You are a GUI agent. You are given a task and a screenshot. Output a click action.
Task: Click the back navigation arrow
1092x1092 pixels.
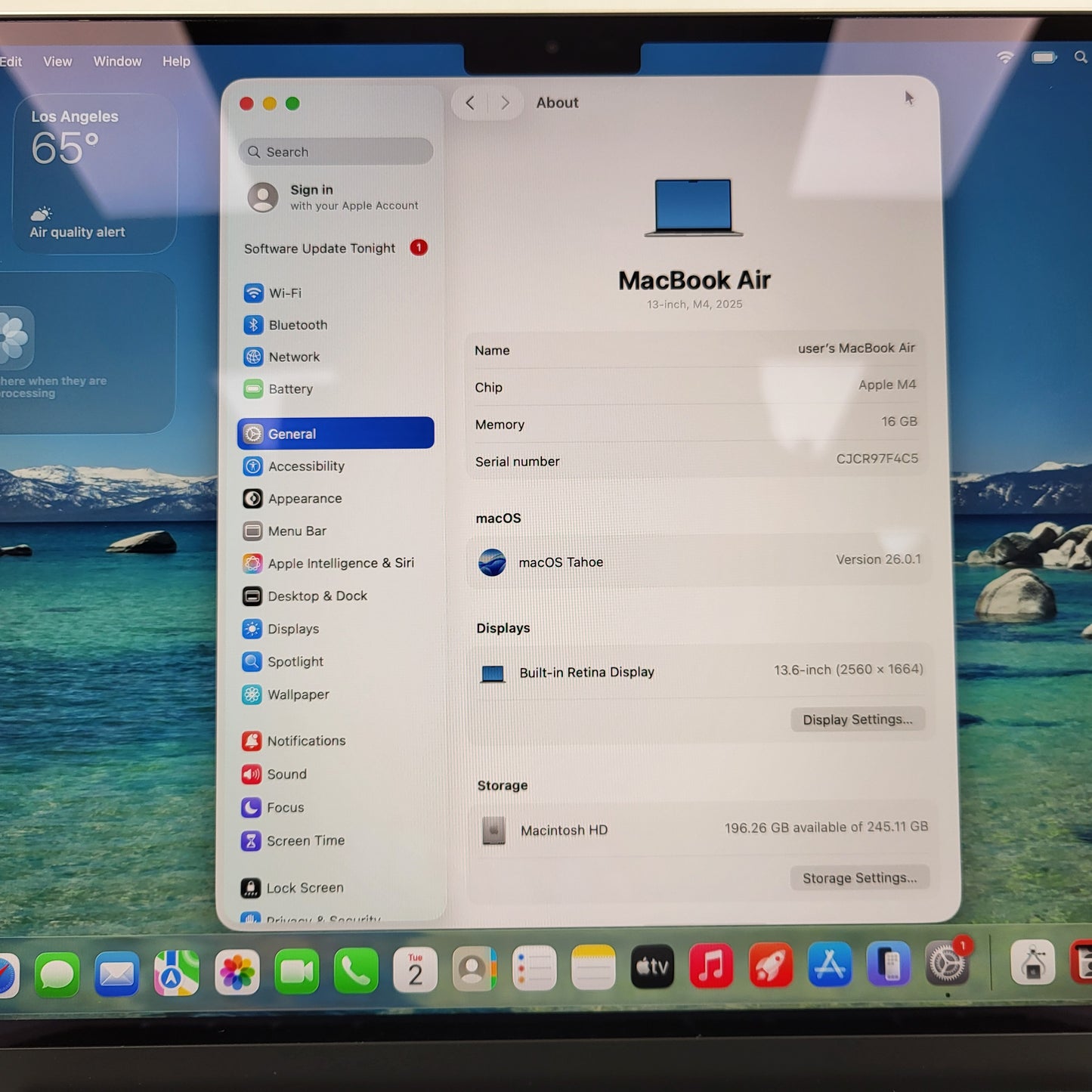[470, 103]
